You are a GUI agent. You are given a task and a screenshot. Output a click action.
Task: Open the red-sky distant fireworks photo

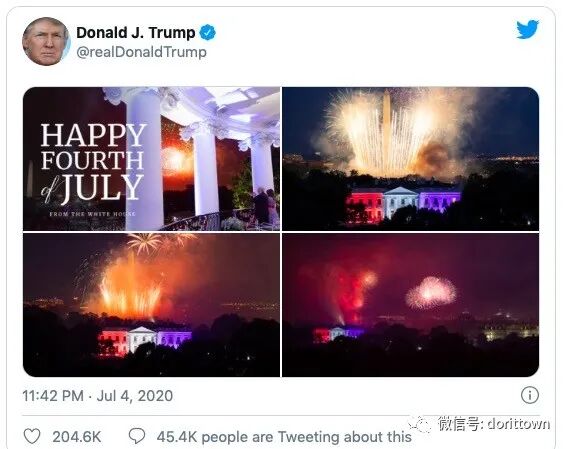coord(410,305)
